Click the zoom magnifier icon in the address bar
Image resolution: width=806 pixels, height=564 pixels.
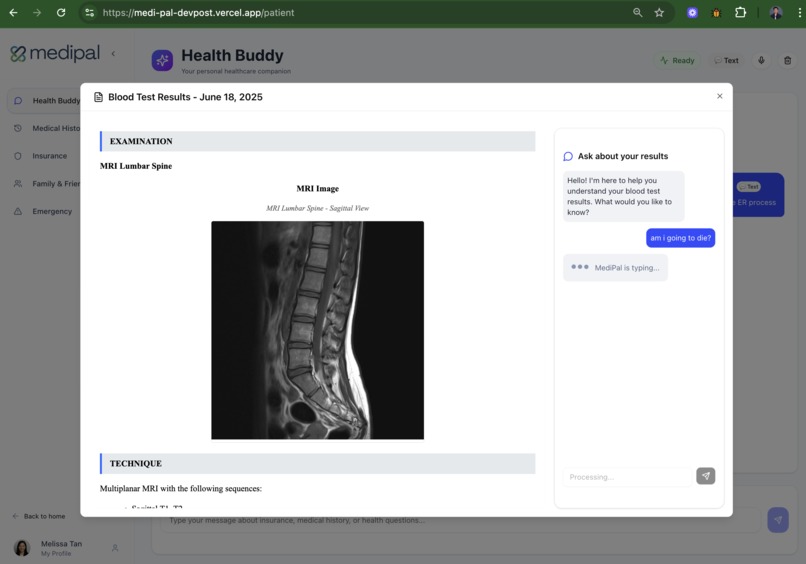coord(637,13)
